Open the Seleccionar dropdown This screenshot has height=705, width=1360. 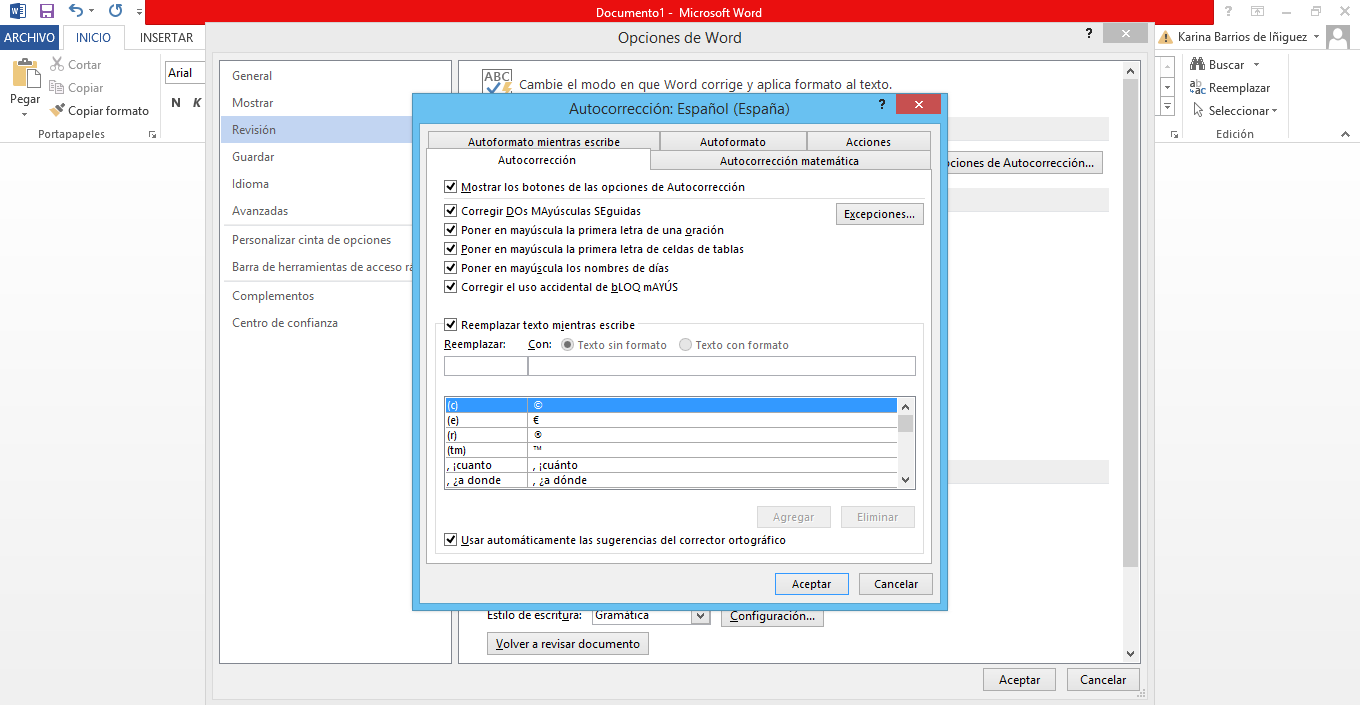1274,111
